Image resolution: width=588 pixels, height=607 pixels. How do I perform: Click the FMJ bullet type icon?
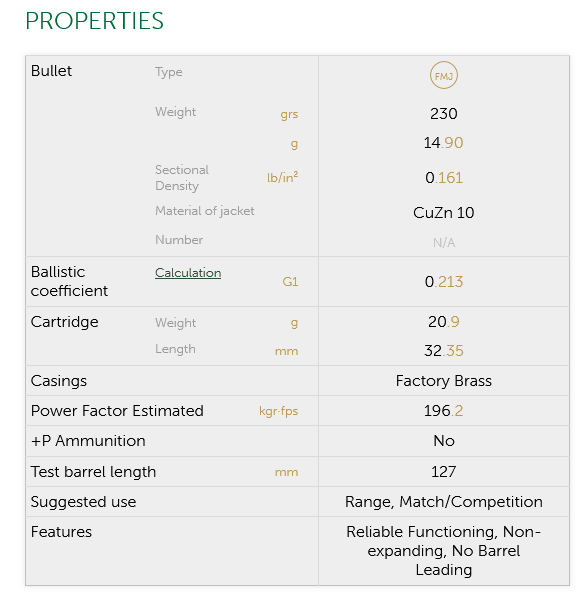pos(444,75)
